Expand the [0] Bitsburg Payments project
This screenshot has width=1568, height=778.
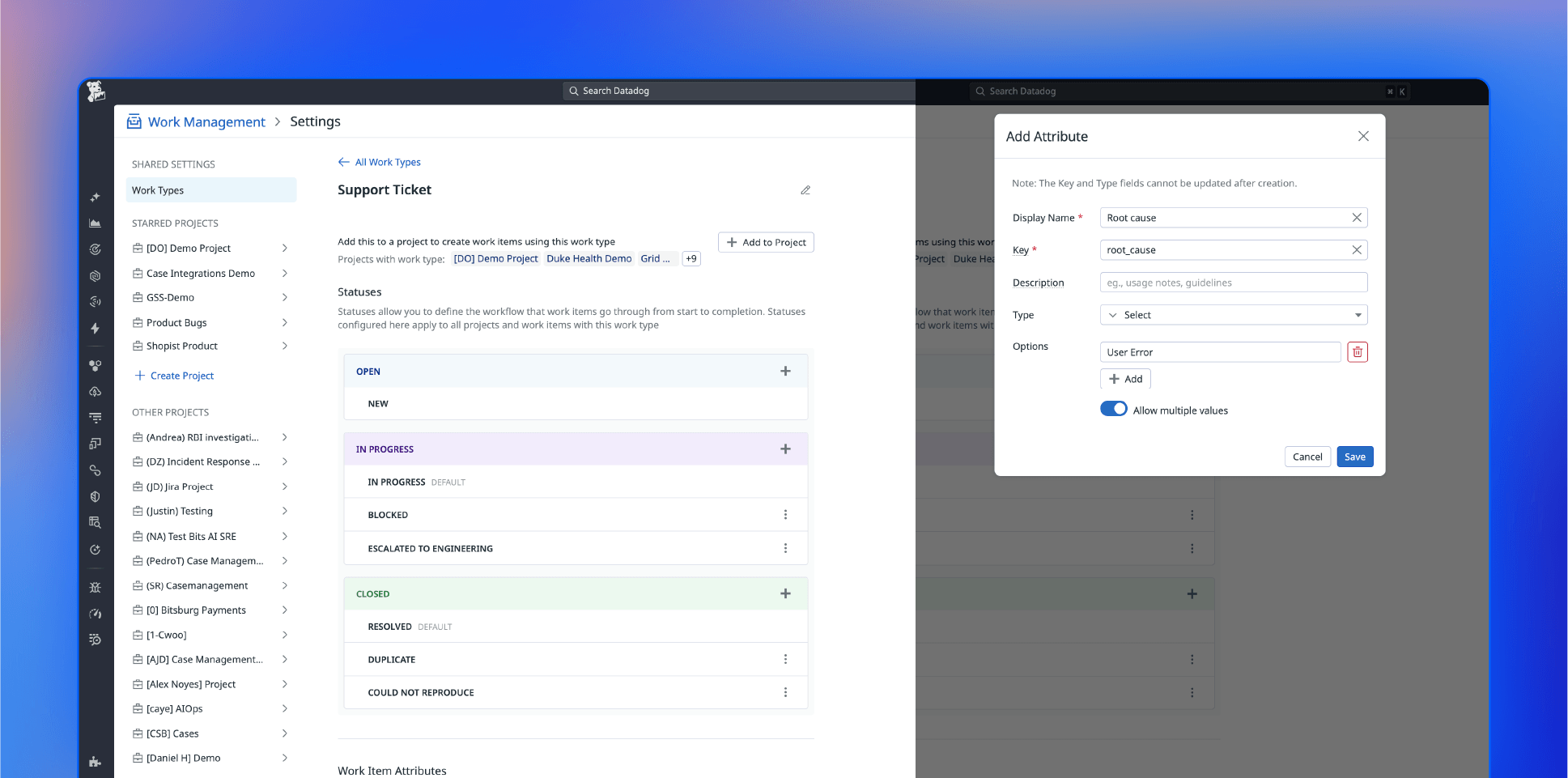point(284,610)
